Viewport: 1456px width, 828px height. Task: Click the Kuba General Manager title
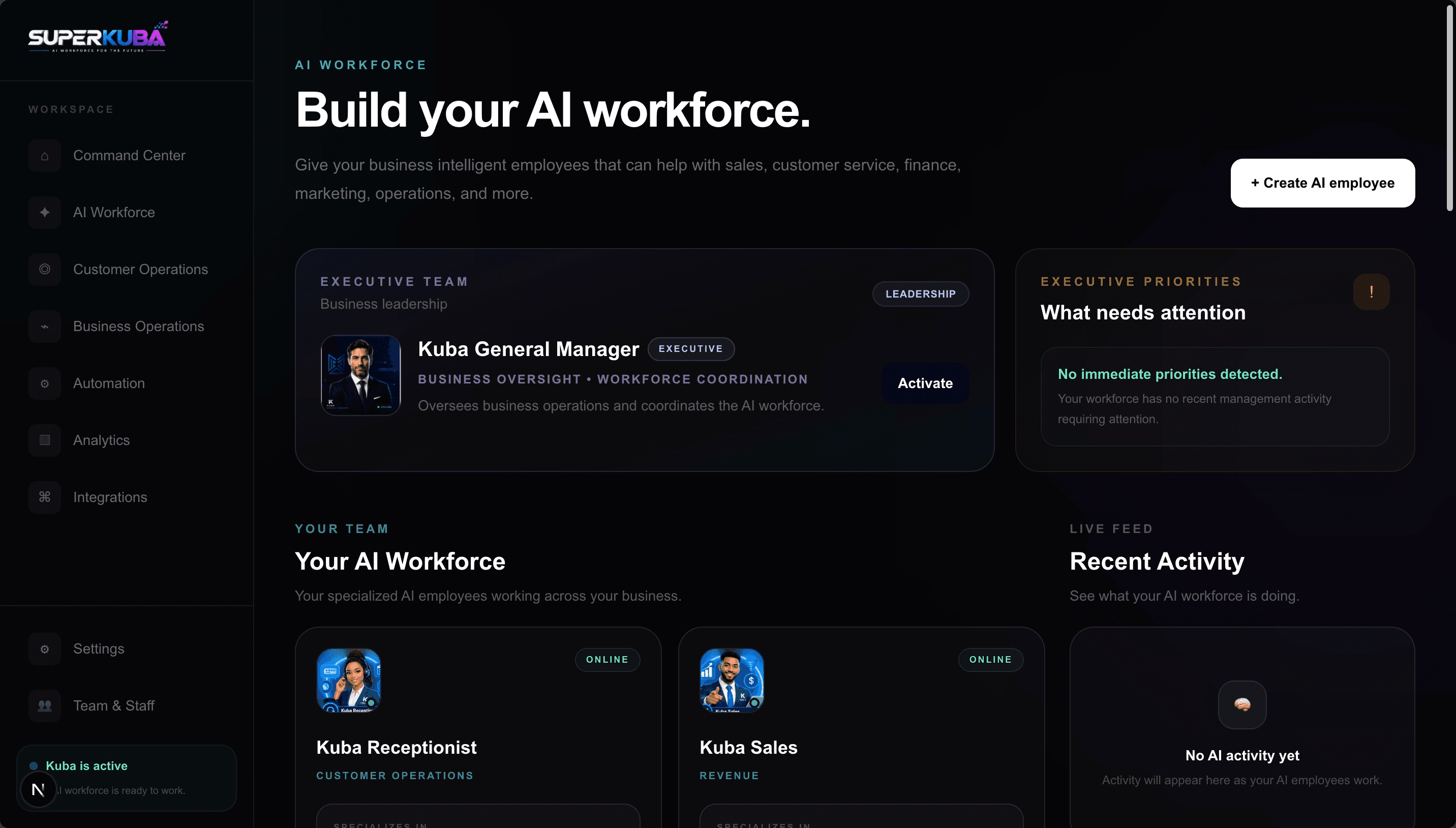(528, 349)
